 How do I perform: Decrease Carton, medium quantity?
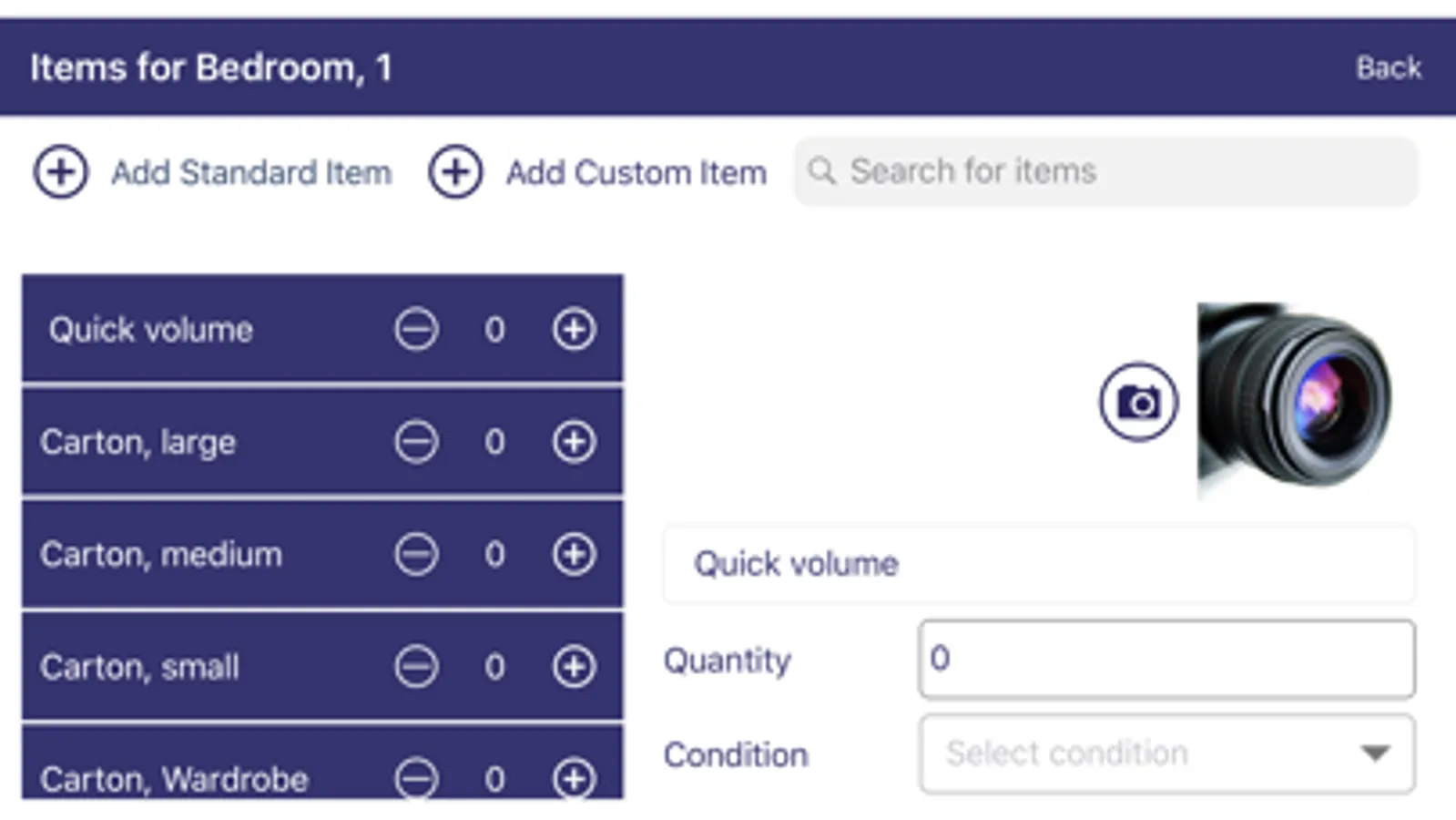(x=416, y=554)
